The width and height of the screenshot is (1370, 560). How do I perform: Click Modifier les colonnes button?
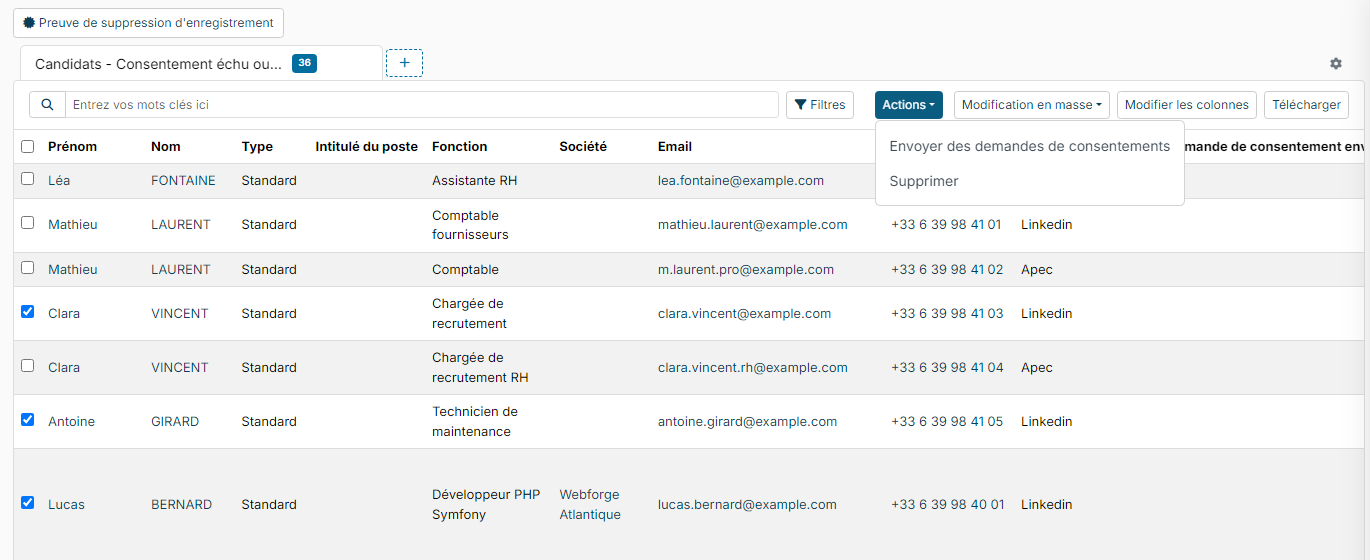pos(1186,105)
